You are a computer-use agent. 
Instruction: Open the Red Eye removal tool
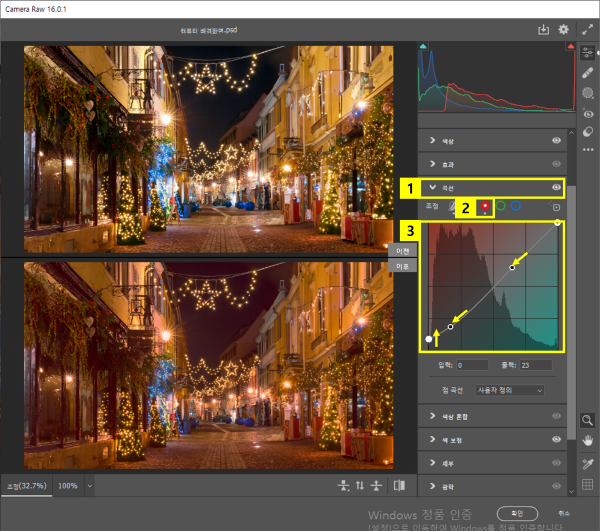click(x=589, y=113)
